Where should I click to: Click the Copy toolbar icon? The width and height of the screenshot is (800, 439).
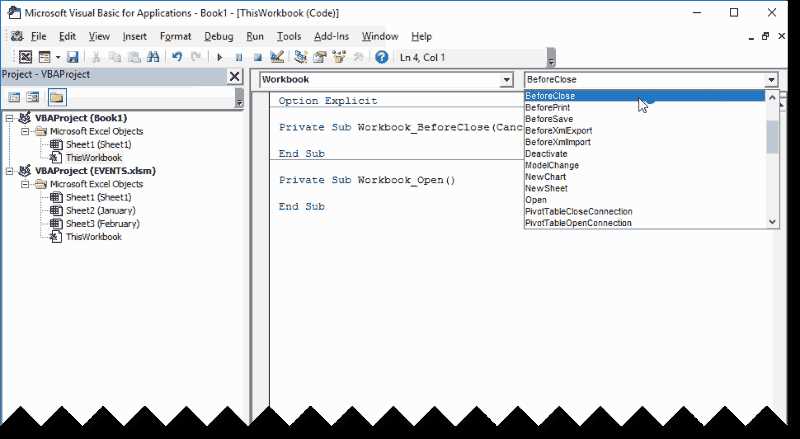pos(115,57)
